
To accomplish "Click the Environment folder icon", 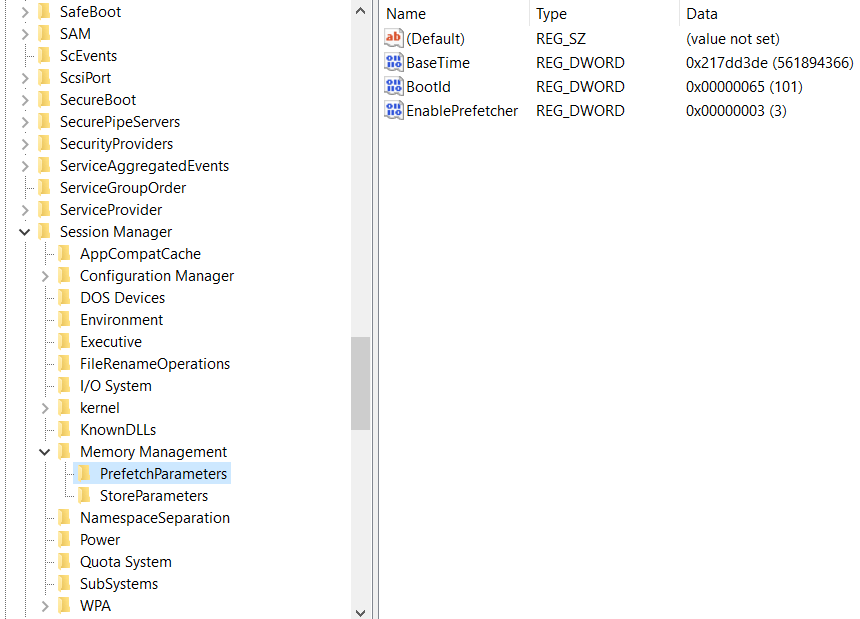I will (x=65, y=320).
